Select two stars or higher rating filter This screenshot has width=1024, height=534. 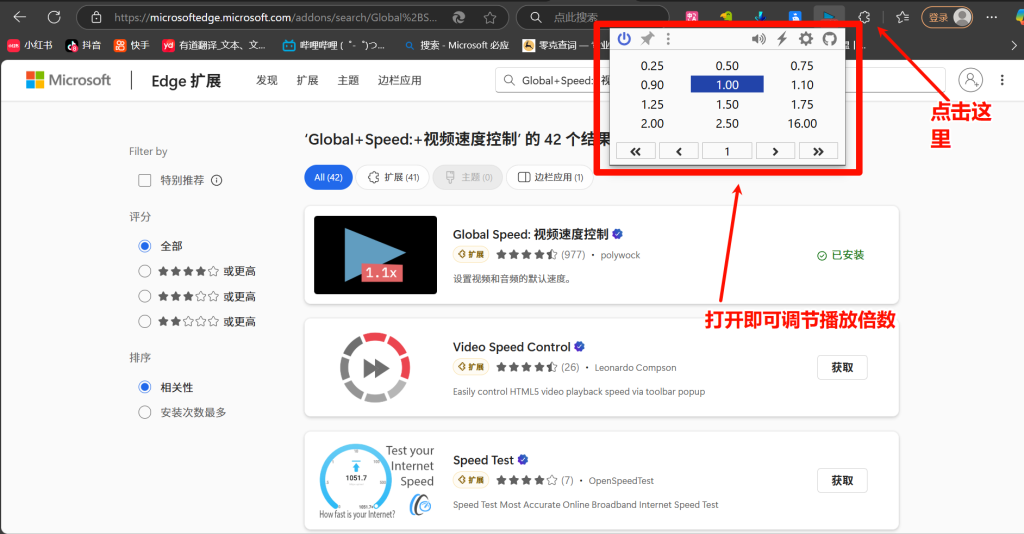pos(145,321)
